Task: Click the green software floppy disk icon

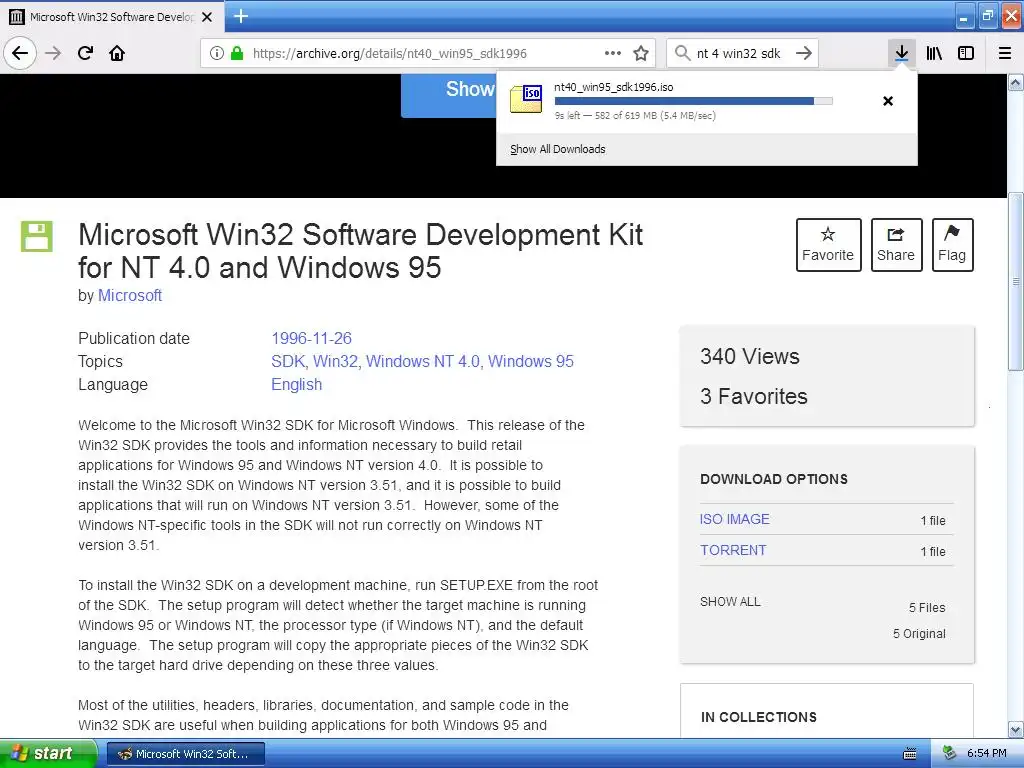Action: coord(37,236)
